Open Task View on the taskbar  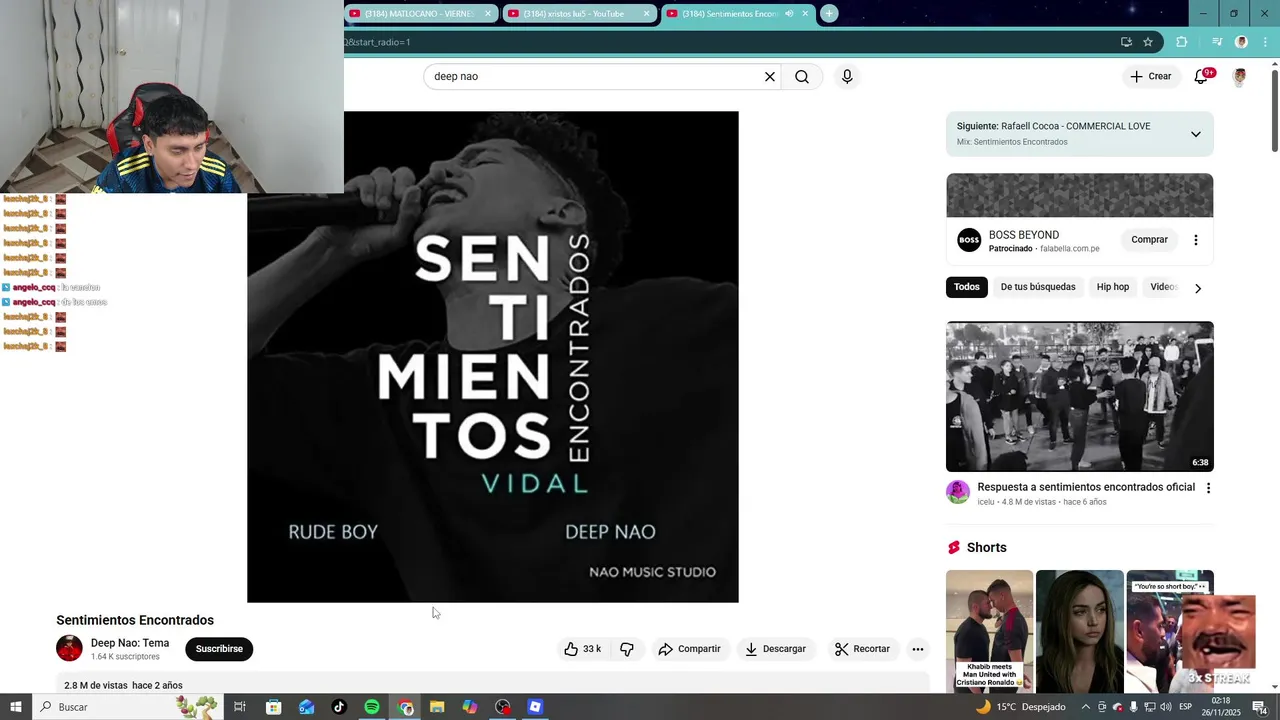pos(240,707)
